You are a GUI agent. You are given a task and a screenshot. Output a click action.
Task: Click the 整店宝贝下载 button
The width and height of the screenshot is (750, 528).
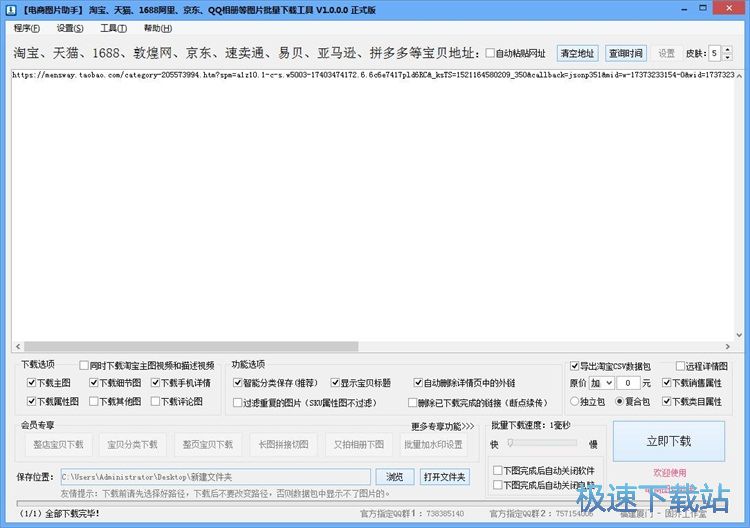[x=58, y=444]
